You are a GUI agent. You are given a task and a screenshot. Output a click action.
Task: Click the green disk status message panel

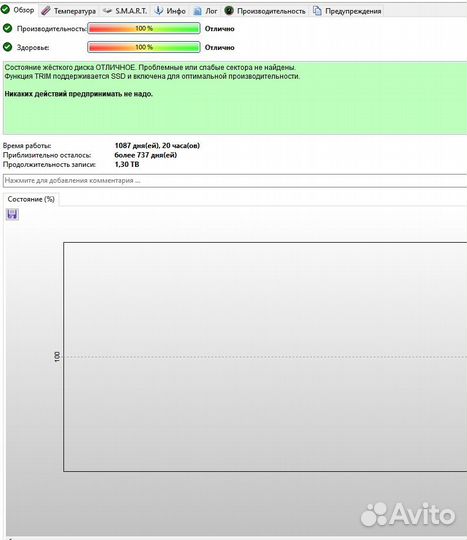tap(235, 98)
